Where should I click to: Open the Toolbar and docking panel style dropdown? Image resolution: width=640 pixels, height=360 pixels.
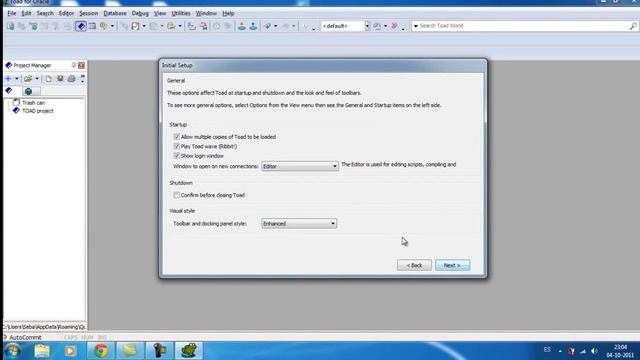[299, 224]
